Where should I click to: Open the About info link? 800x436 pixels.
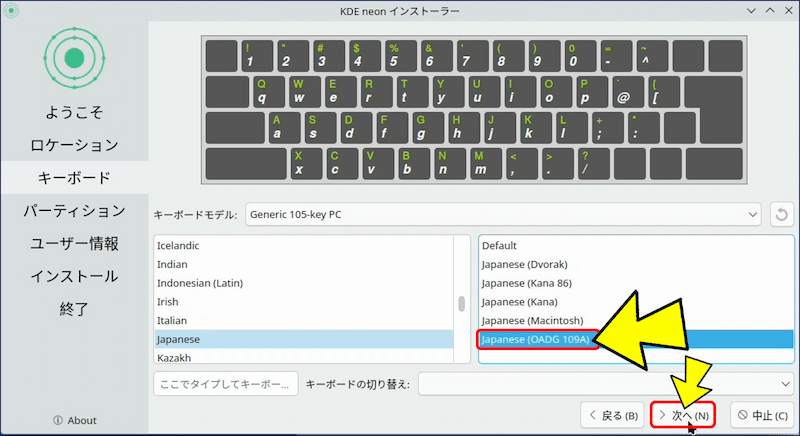pyautogui.click(x=74, y=420)
